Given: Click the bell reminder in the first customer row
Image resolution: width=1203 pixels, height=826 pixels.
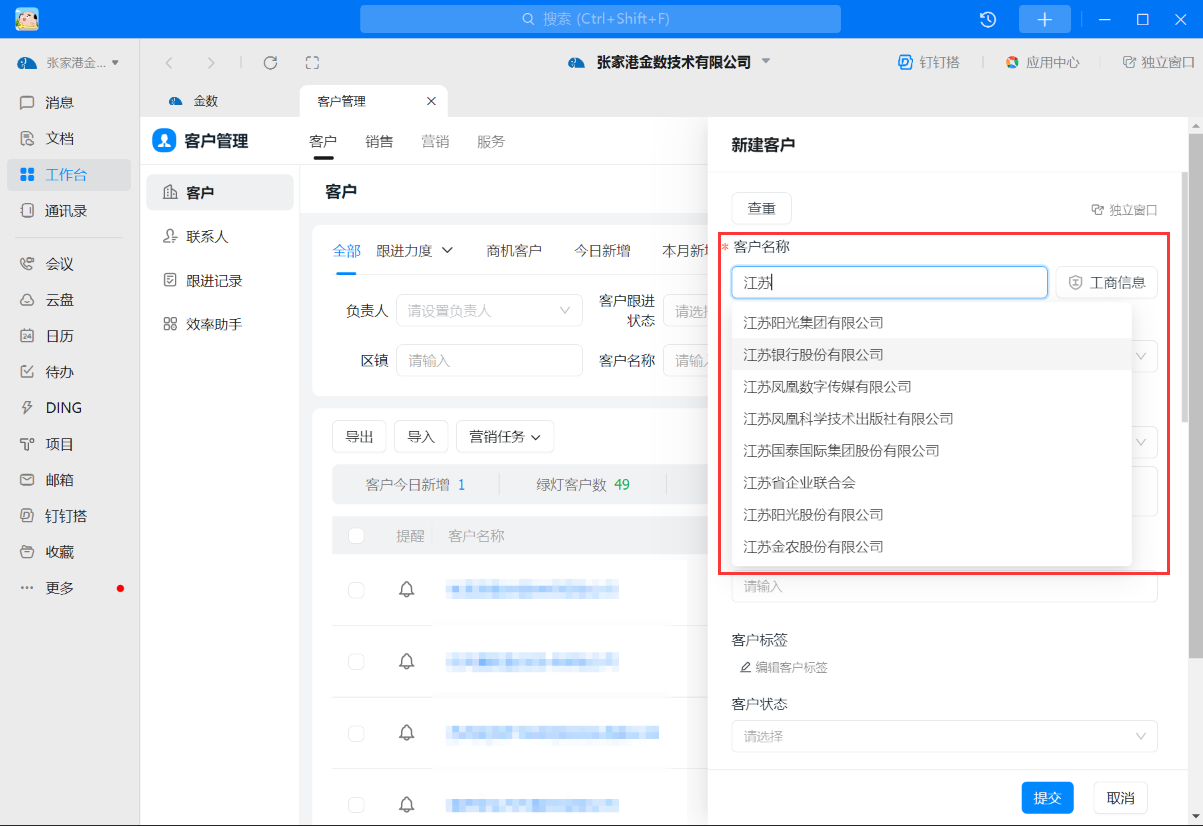Looking at the screenshot, I should [x=406, y=589].
